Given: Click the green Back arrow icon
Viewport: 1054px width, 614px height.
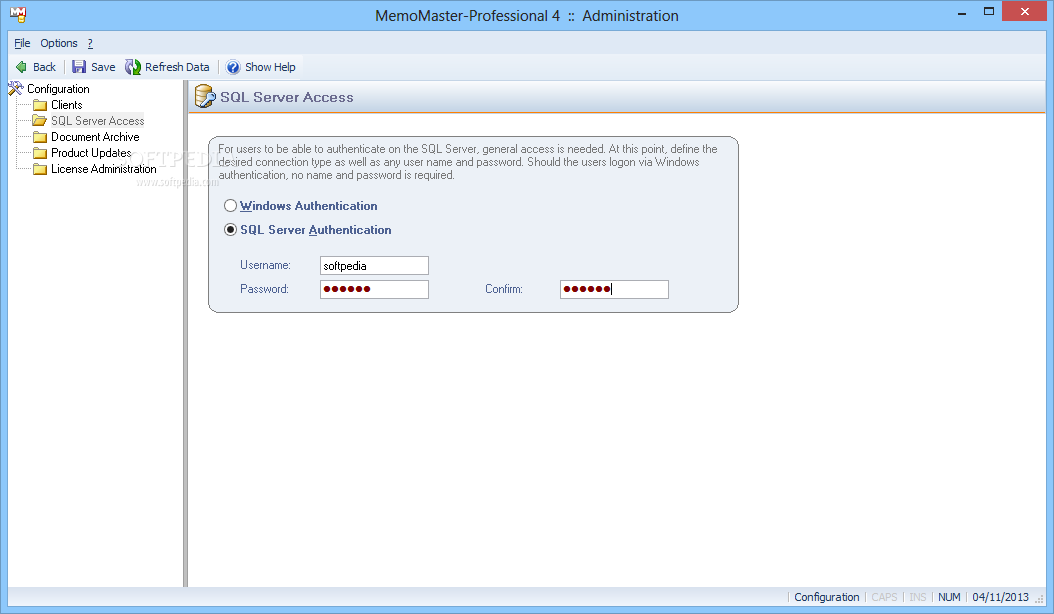Looking at the screenshot, I should pyautogui.click(x=22, y=67).
